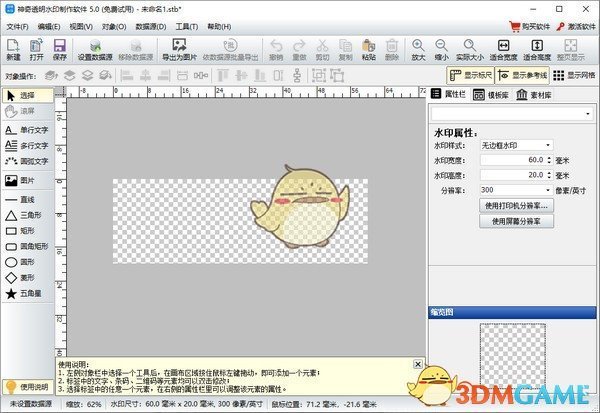Close the 使用说明 yellow hint box
This screenshot has width=600, height=413.
[x=418, y=364]
